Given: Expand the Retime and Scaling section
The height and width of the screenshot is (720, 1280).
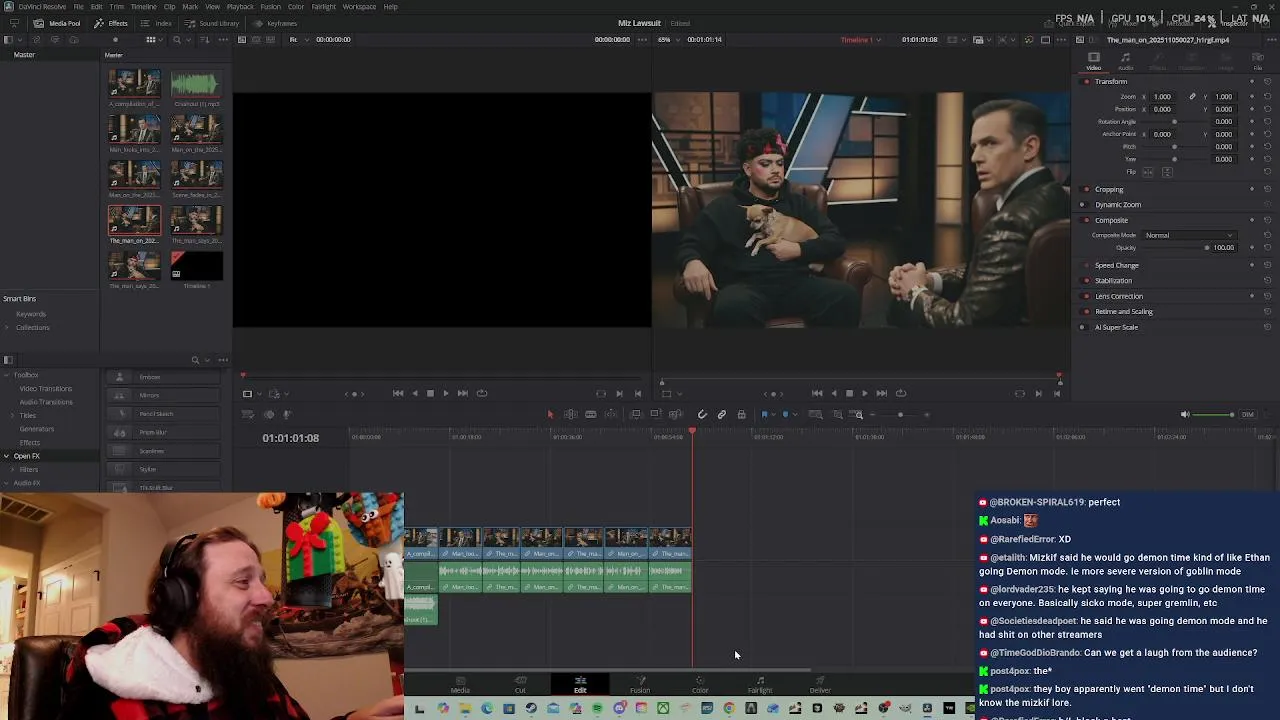Looking at the screenshot, I should tap(1124, 311).
